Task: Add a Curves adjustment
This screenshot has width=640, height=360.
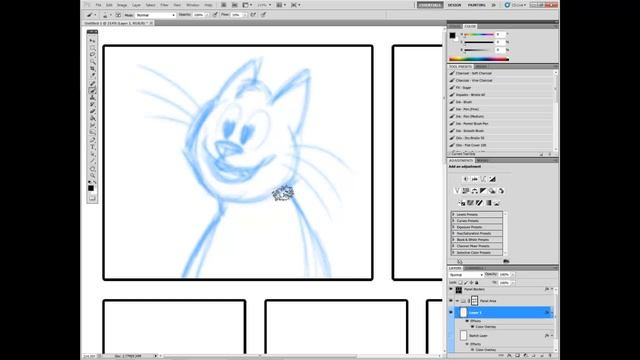Action: pyautogui.click(x=484, y=179)
